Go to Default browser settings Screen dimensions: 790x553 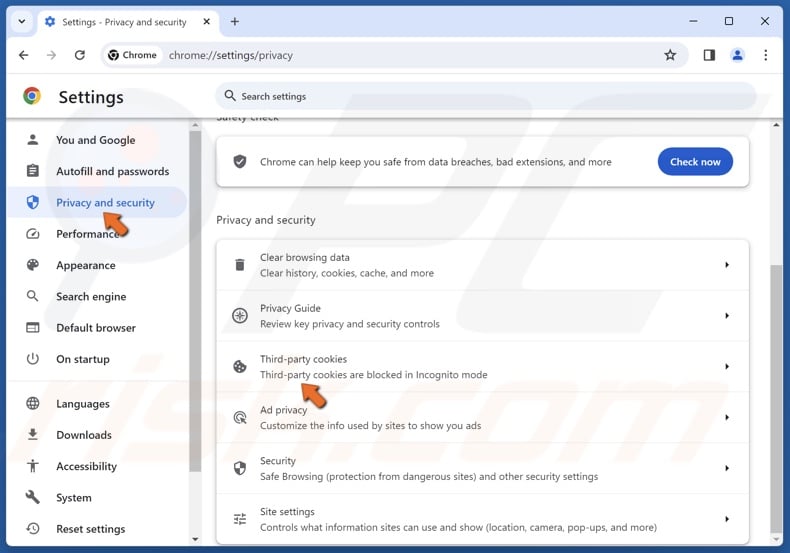tap(98, 328)
